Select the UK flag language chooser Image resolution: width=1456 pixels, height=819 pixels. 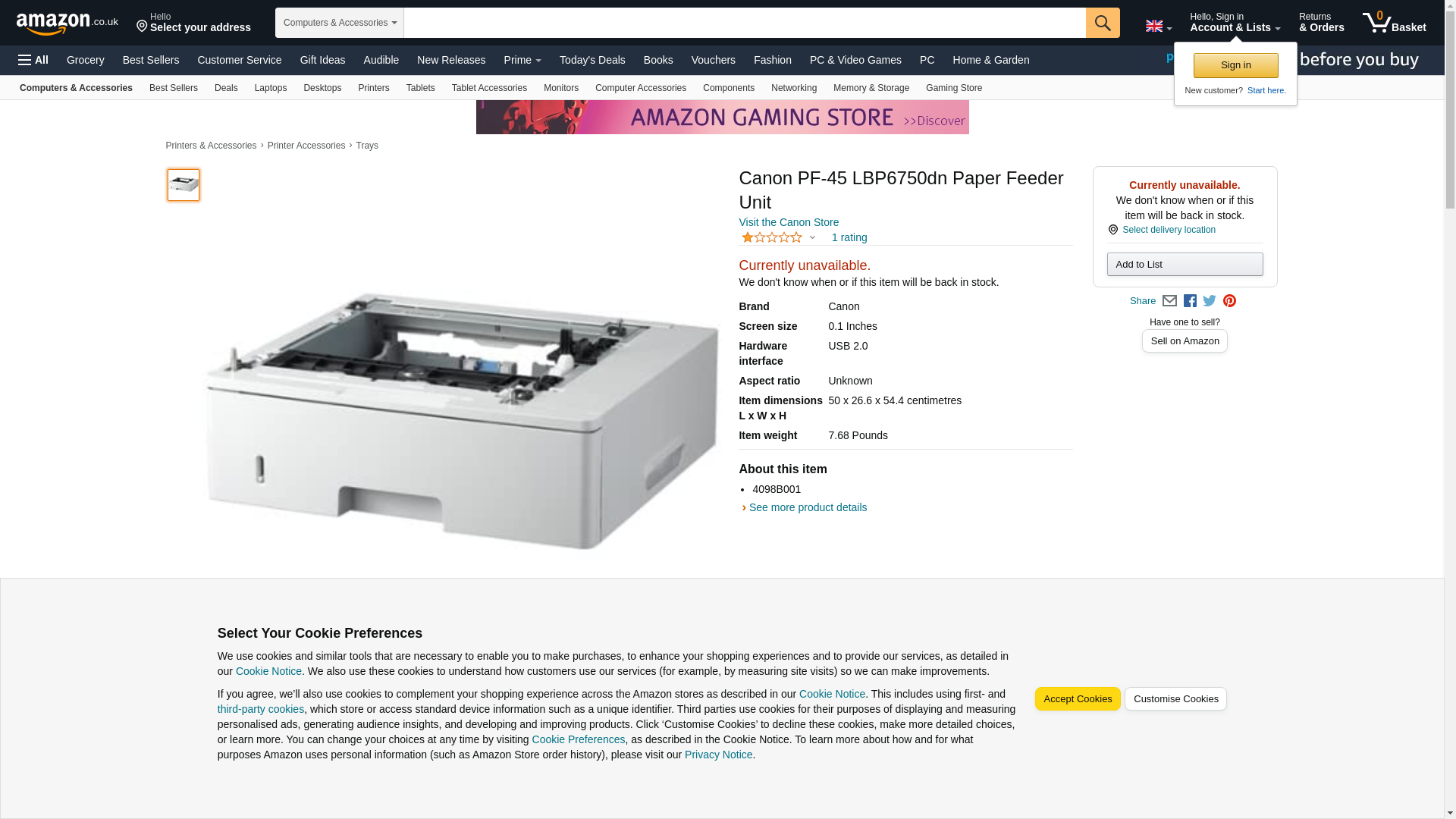pyautogui.click(x=1158, y=27)
